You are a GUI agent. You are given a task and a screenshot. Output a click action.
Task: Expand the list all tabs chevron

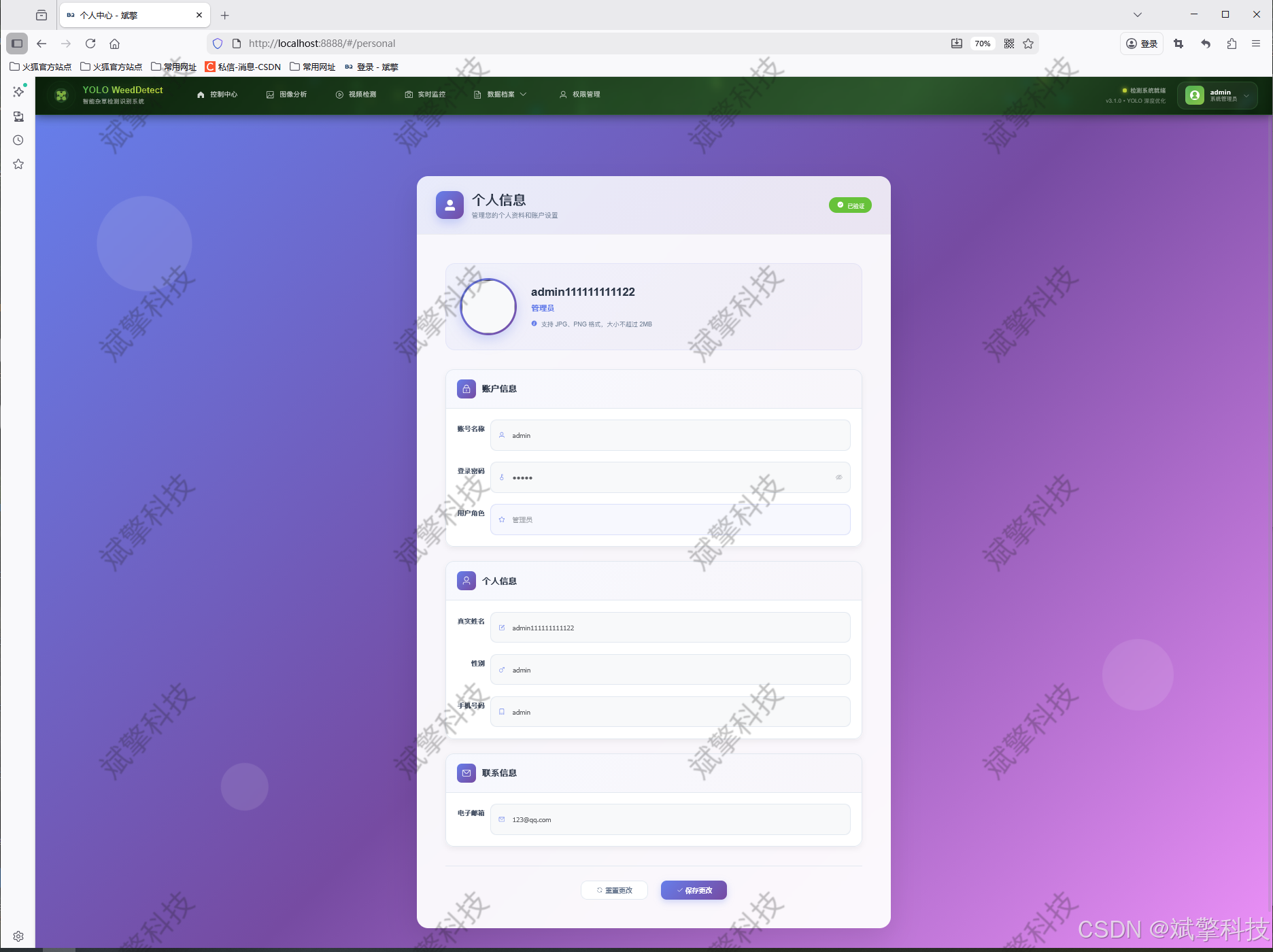(x=1138, y=15)
